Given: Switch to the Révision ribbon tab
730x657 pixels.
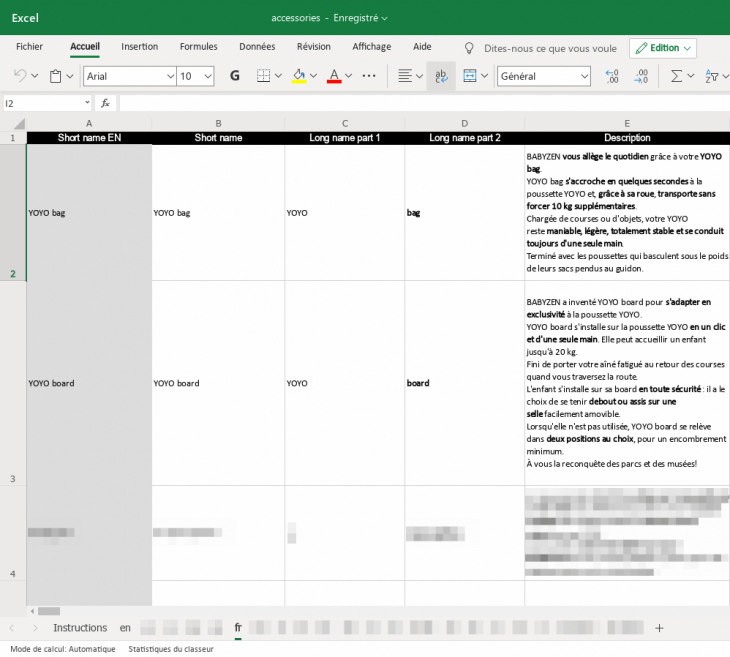Looking at the screenshot, I should click(x=314, y=47).
